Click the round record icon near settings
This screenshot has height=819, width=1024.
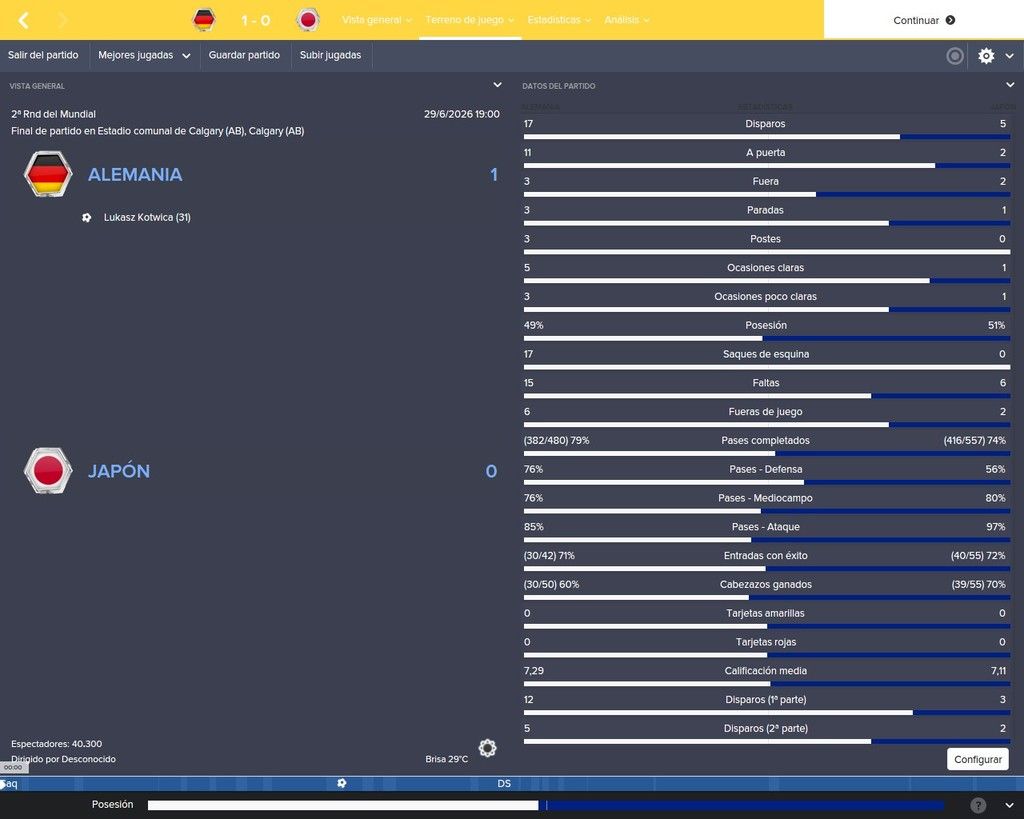point(955,56)
